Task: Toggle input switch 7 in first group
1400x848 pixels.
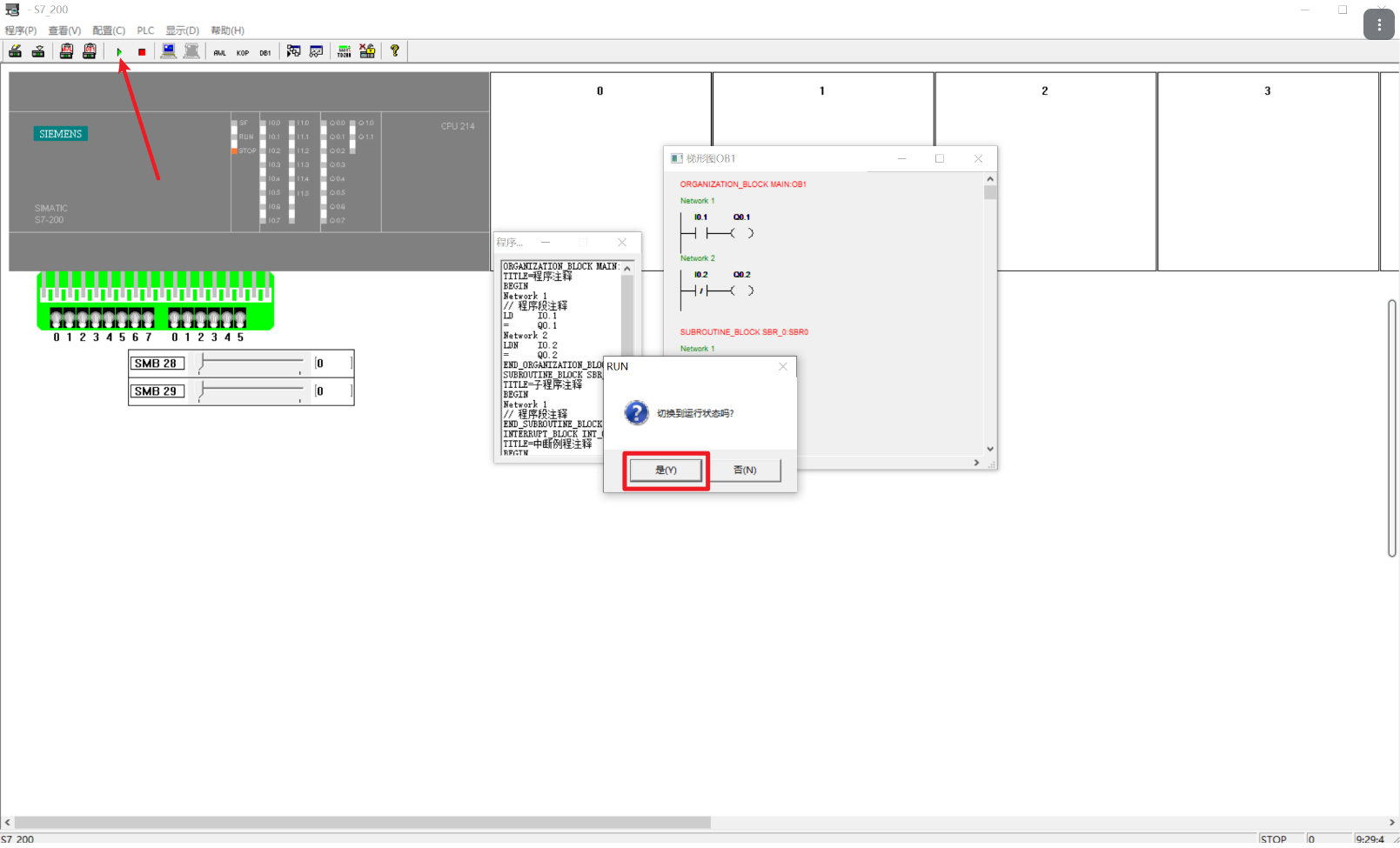Action: pos(148,318)
